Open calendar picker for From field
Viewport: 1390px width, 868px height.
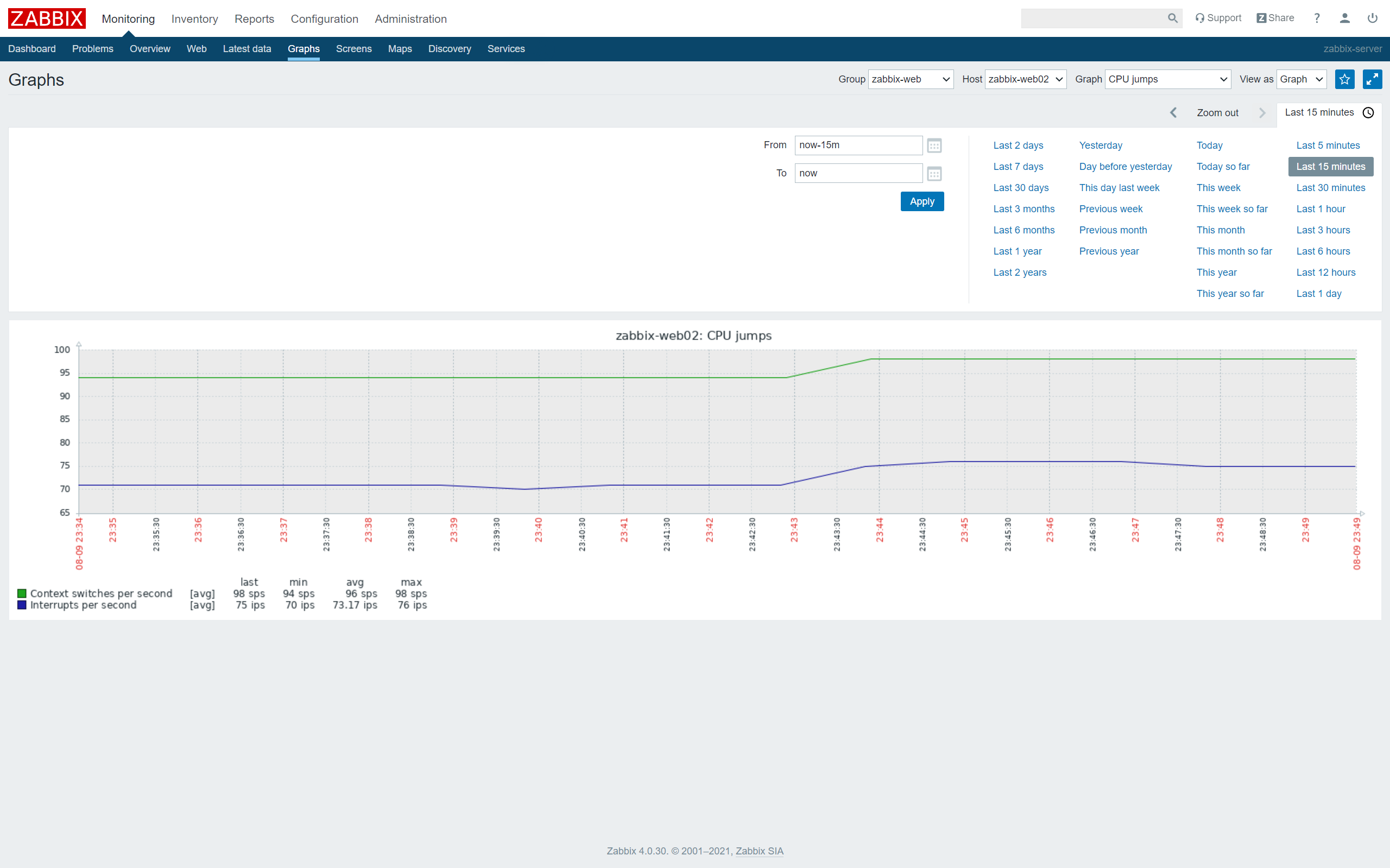click(x=934, y=145)
